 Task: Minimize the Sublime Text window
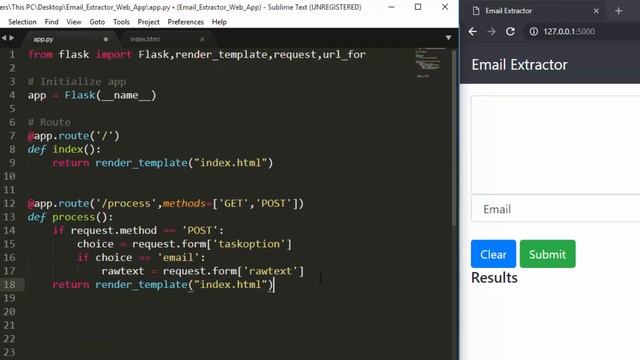click(x=391, y=7)
